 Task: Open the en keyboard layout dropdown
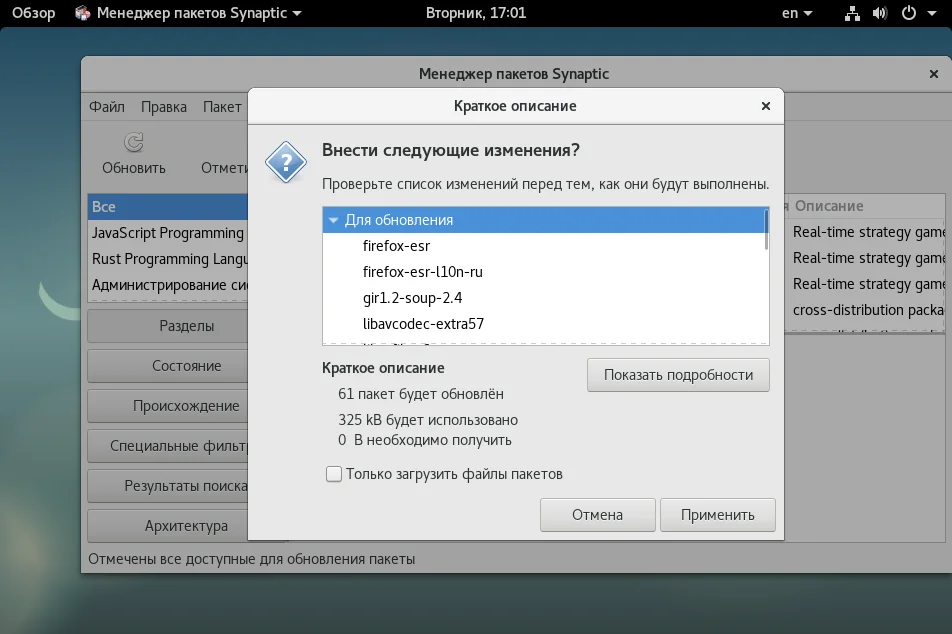(797, 13)
